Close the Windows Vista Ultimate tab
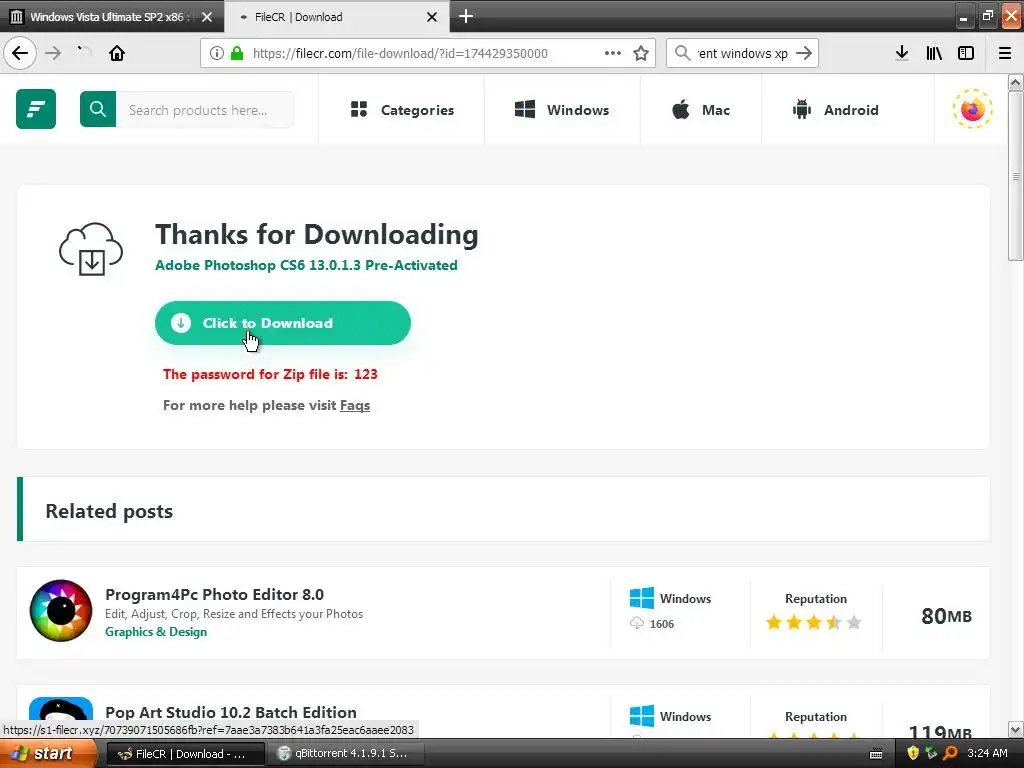The height and width of the screenshot is (768, 1024). click(x=207, y=17)
